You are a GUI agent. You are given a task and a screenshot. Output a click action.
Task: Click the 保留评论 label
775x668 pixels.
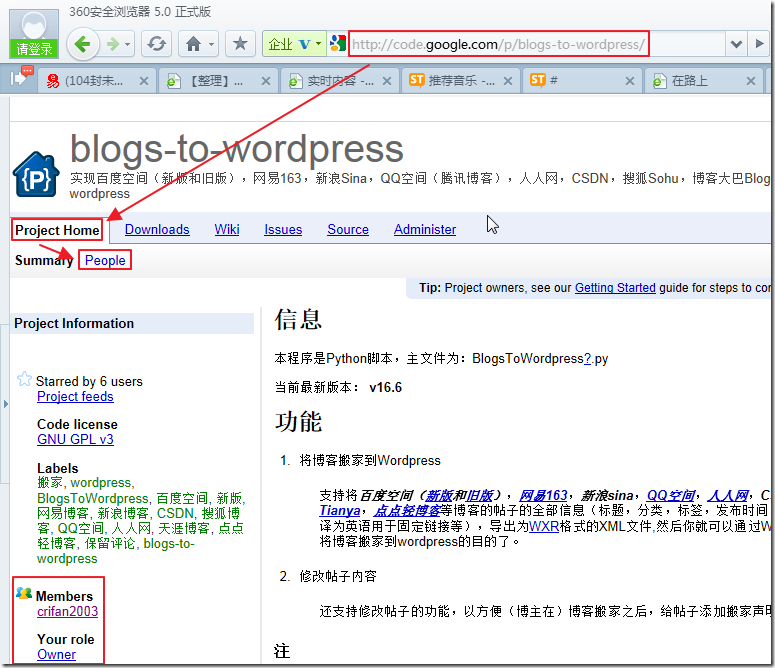click(x=110, y=543)
